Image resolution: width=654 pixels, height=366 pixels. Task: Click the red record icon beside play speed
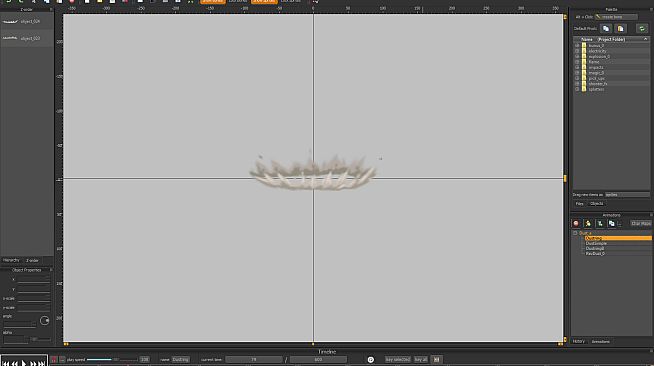[x=54, y=359]
